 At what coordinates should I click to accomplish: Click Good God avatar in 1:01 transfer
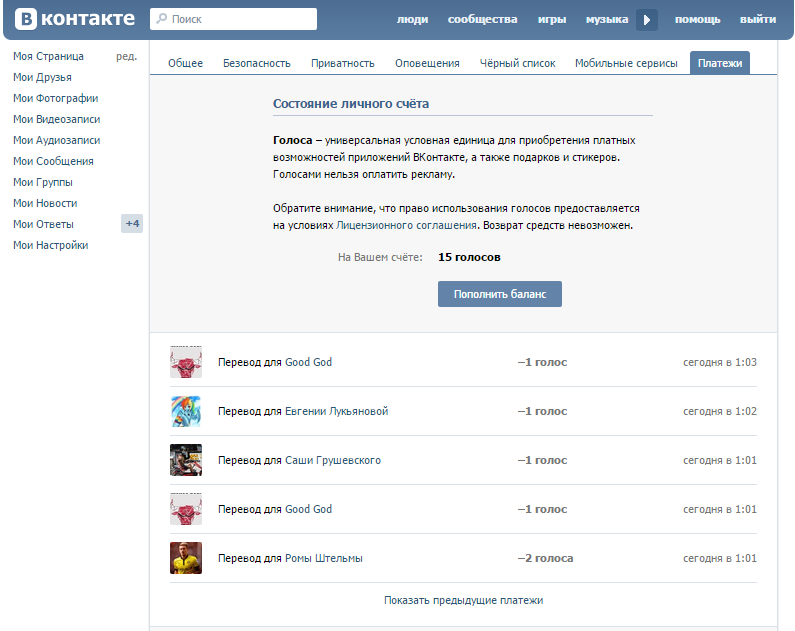pos(186,509)
